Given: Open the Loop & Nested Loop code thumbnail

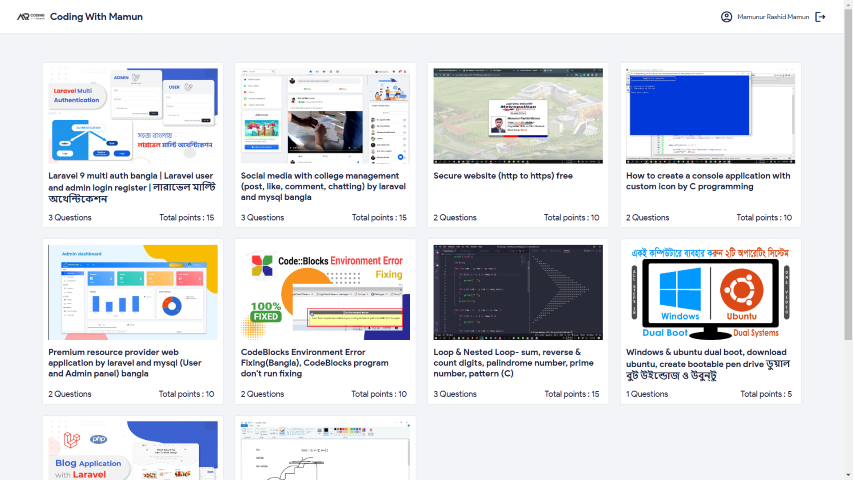Looking at the screenshot, I should (518, 292).
